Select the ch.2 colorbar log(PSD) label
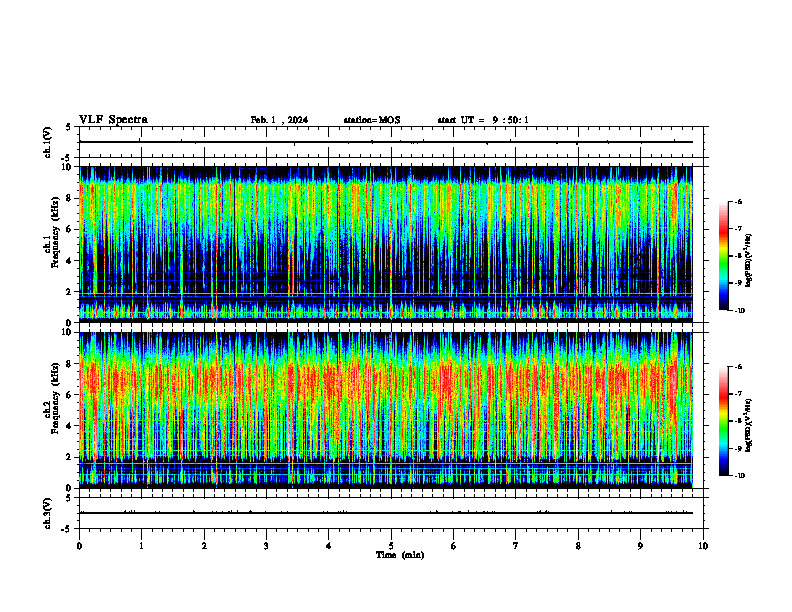792x612 pixels. (x=749, y=426)
